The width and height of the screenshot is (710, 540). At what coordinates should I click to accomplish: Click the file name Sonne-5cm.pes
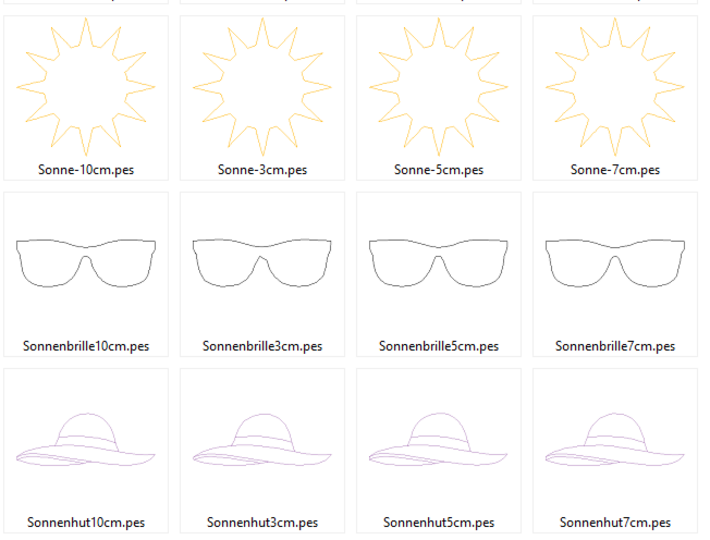[439, 170]
